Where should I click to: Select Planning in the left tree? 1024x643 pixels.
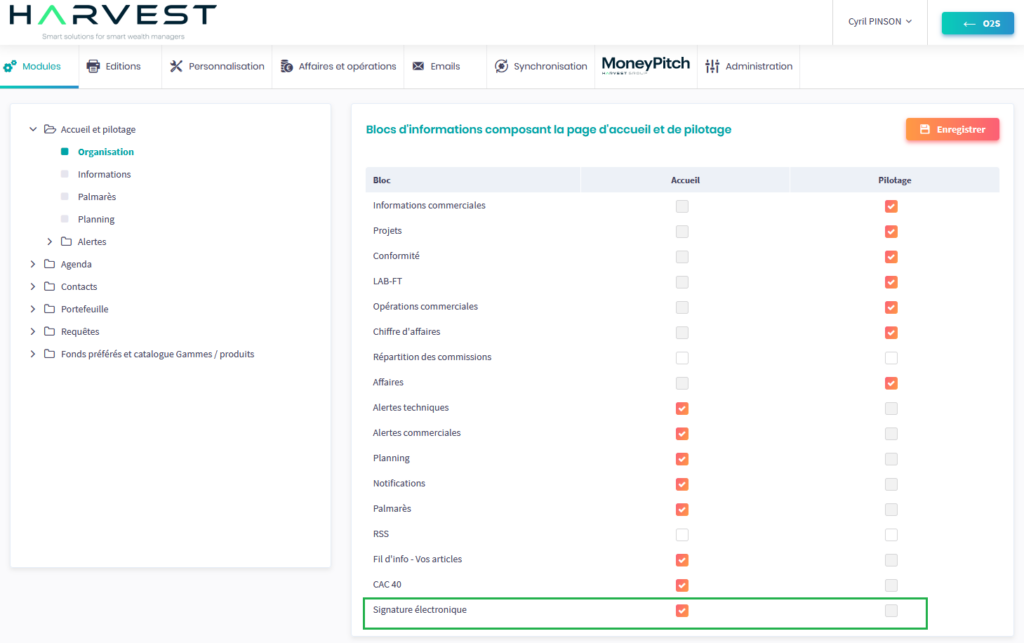click(x=96, y=219)
